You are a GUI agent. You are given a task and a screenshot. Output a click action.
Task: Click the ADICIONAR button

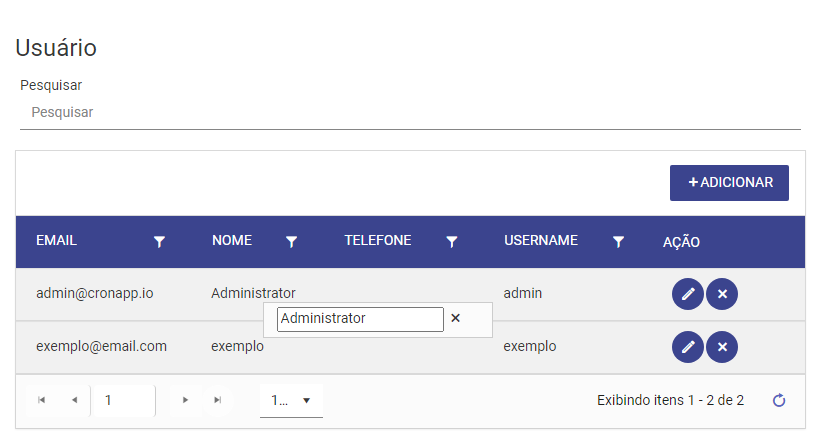(729, 183)
